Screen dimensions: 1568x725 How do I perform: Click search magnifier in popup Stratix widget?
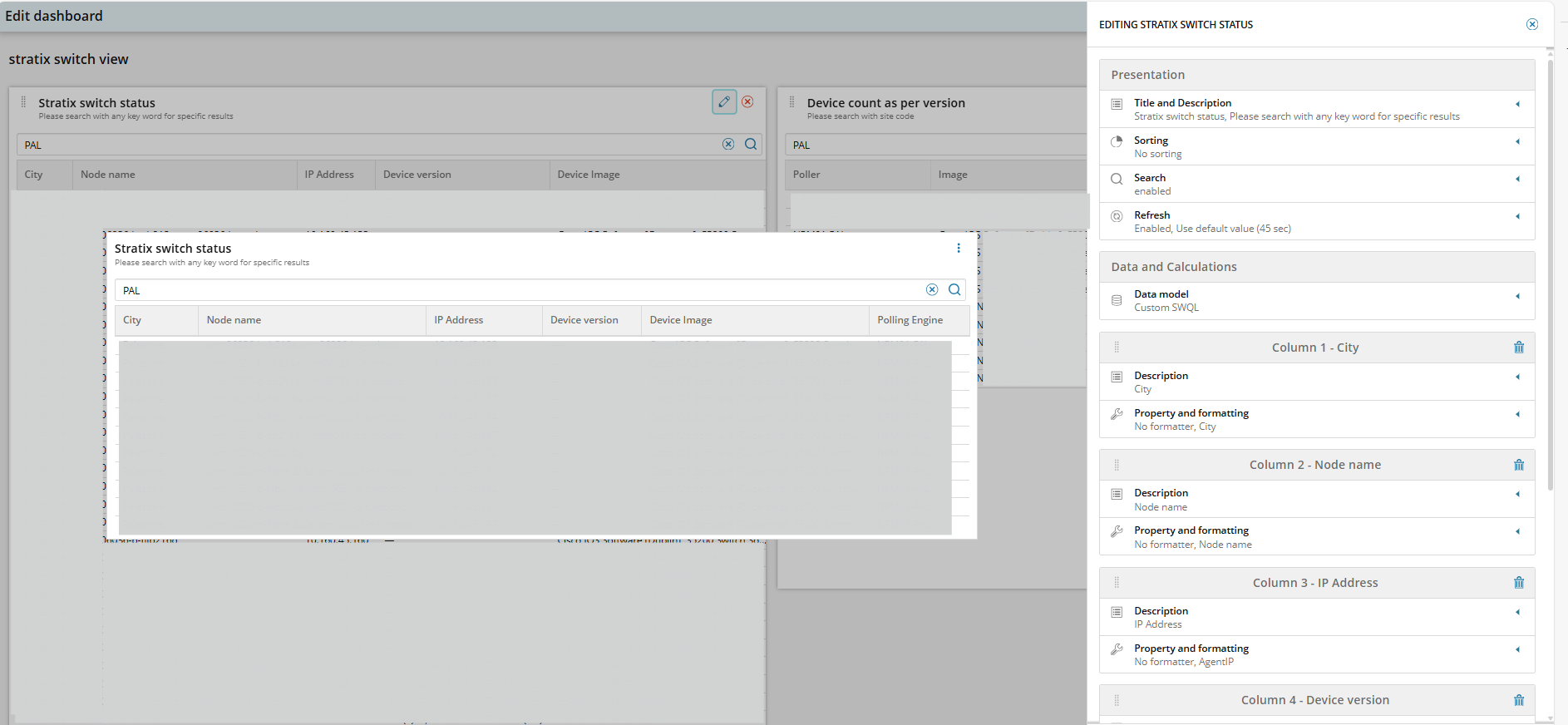(954, 289)
